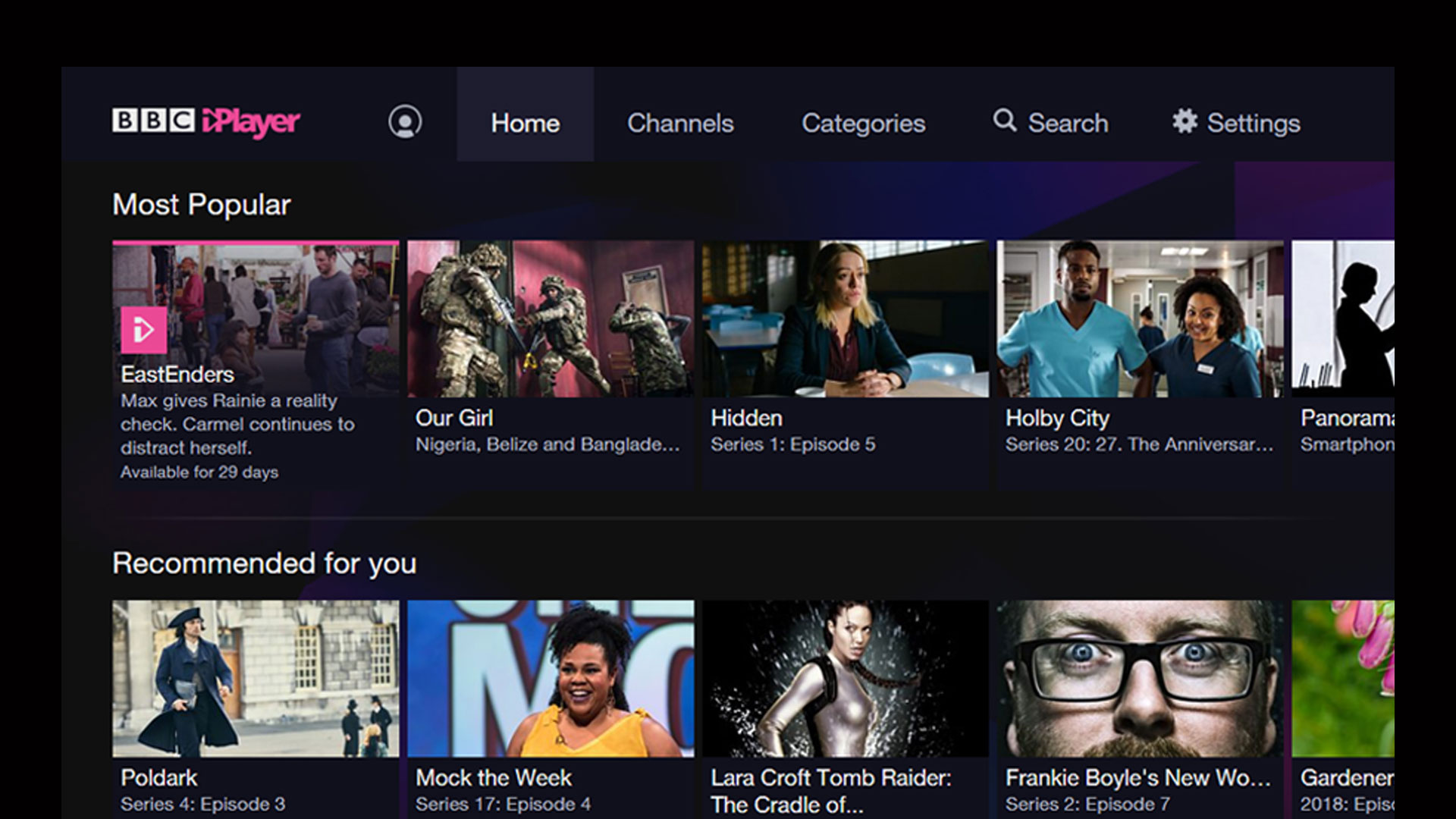
Task: Open the Mock the Week thumbnail
Action: [x=551, y=679]
